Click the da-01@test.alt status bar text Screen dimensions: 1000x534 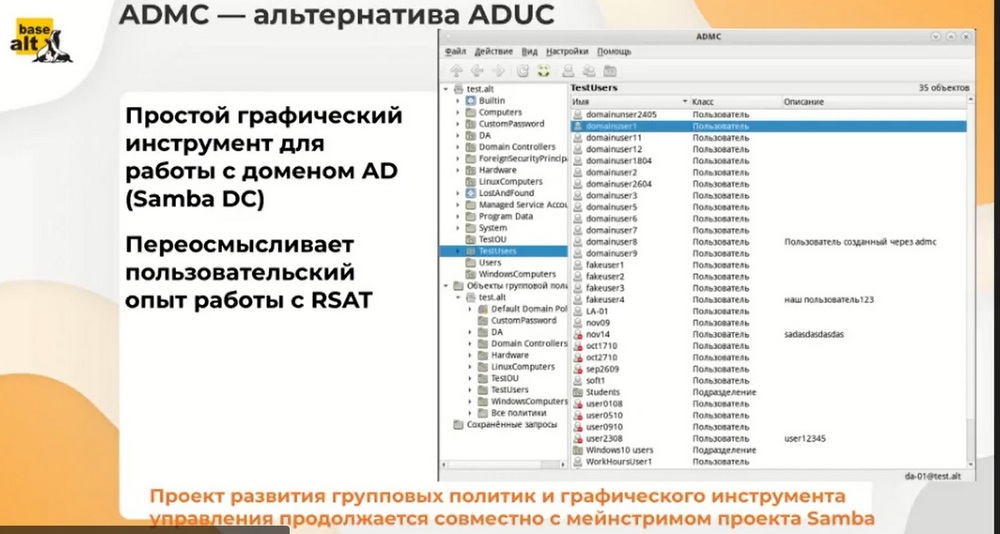pos(932,476)
